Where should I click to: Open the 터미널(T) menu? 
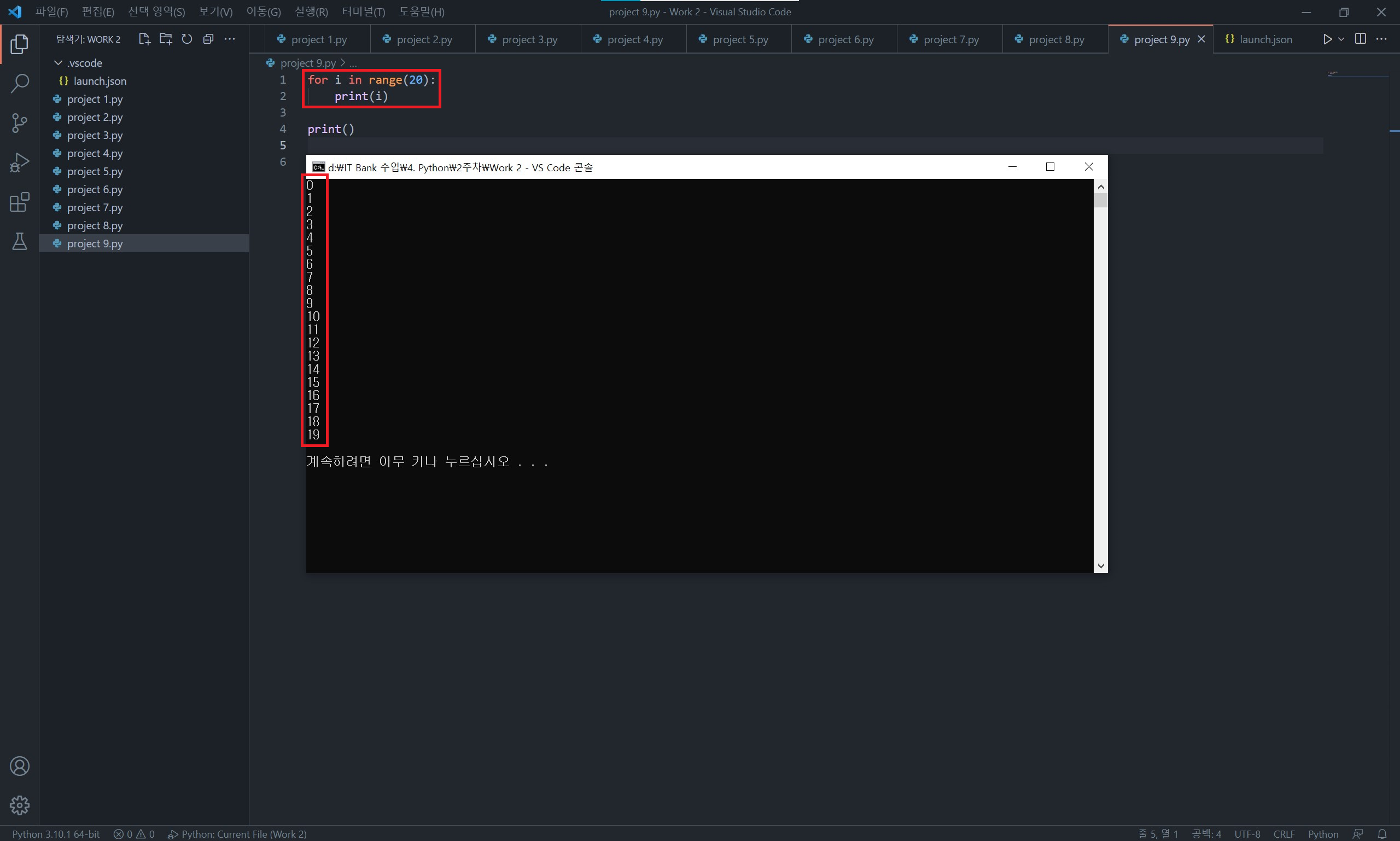(363, 12)
